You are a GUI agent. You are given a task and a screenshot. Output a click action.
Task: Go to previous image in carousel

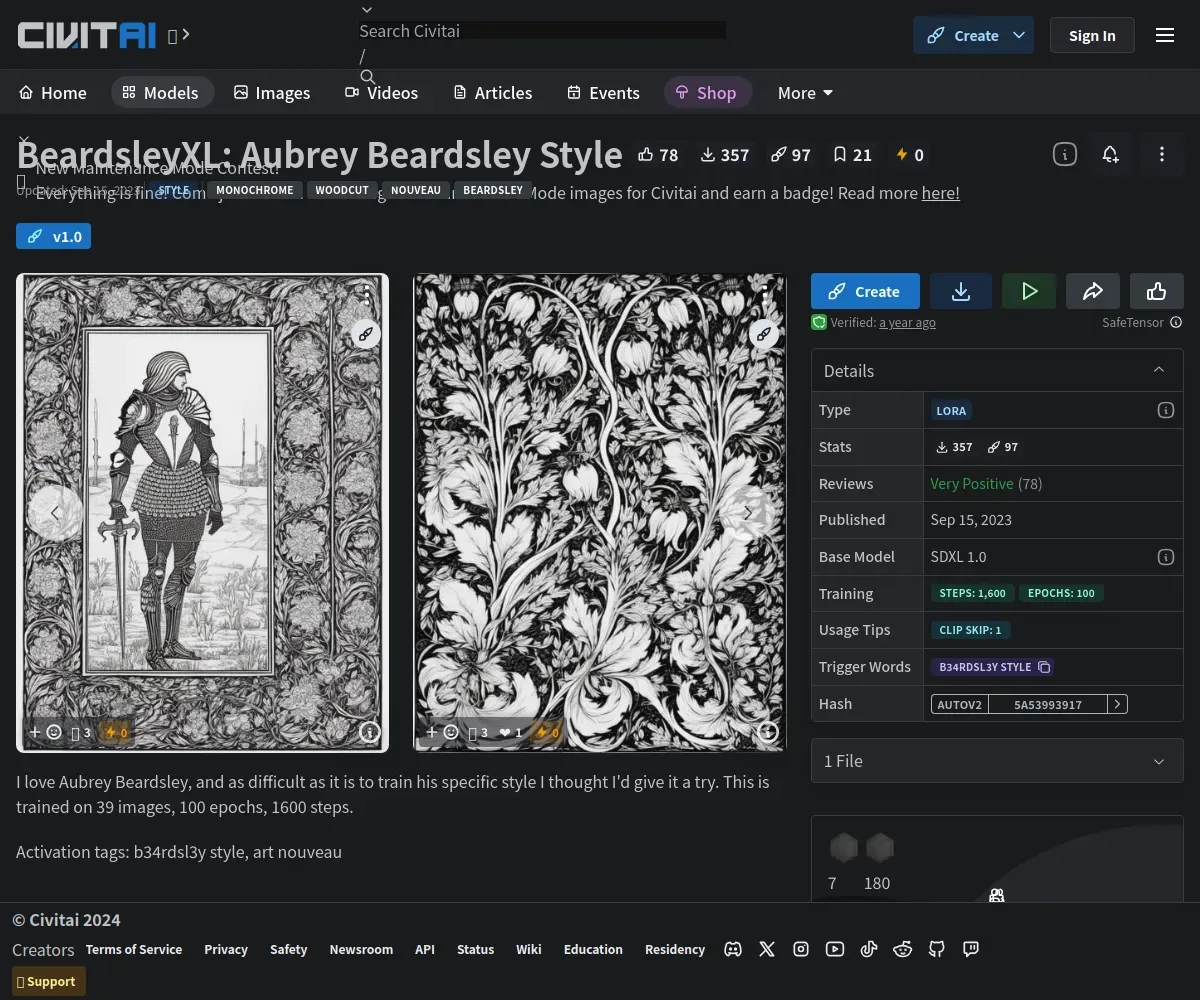click(54, 513)
